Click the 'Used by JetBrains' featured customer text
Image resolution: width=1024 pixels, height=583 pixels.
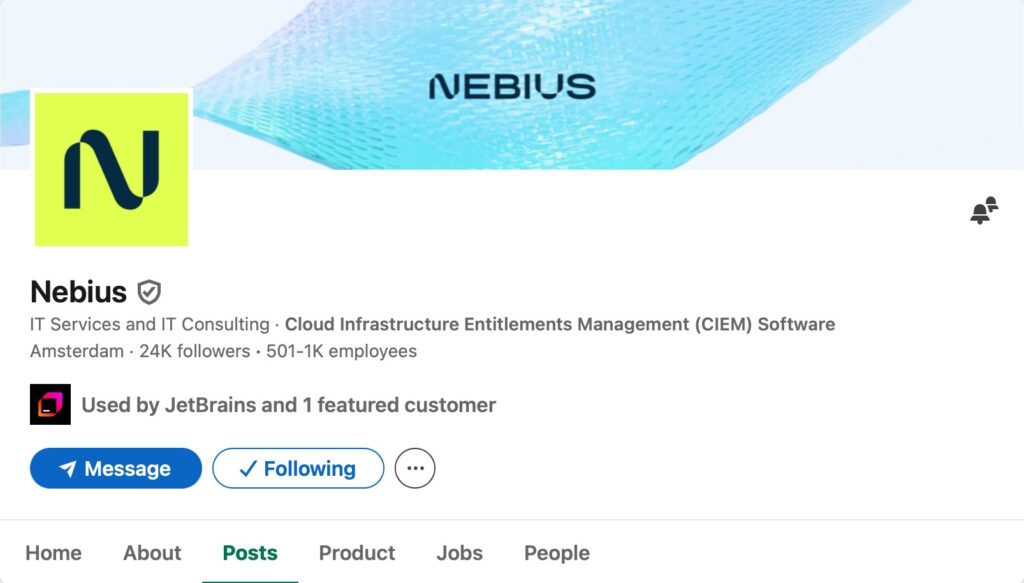288,405
